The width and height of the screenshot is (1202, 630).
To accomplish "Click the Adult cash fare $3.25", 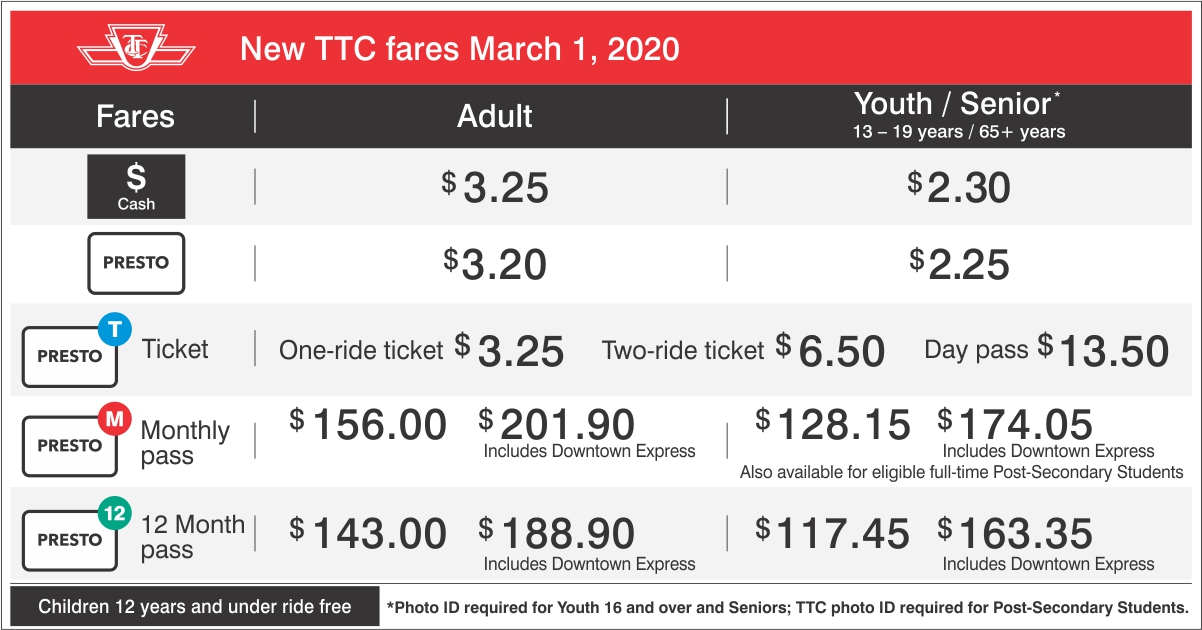I will (495, 187).
